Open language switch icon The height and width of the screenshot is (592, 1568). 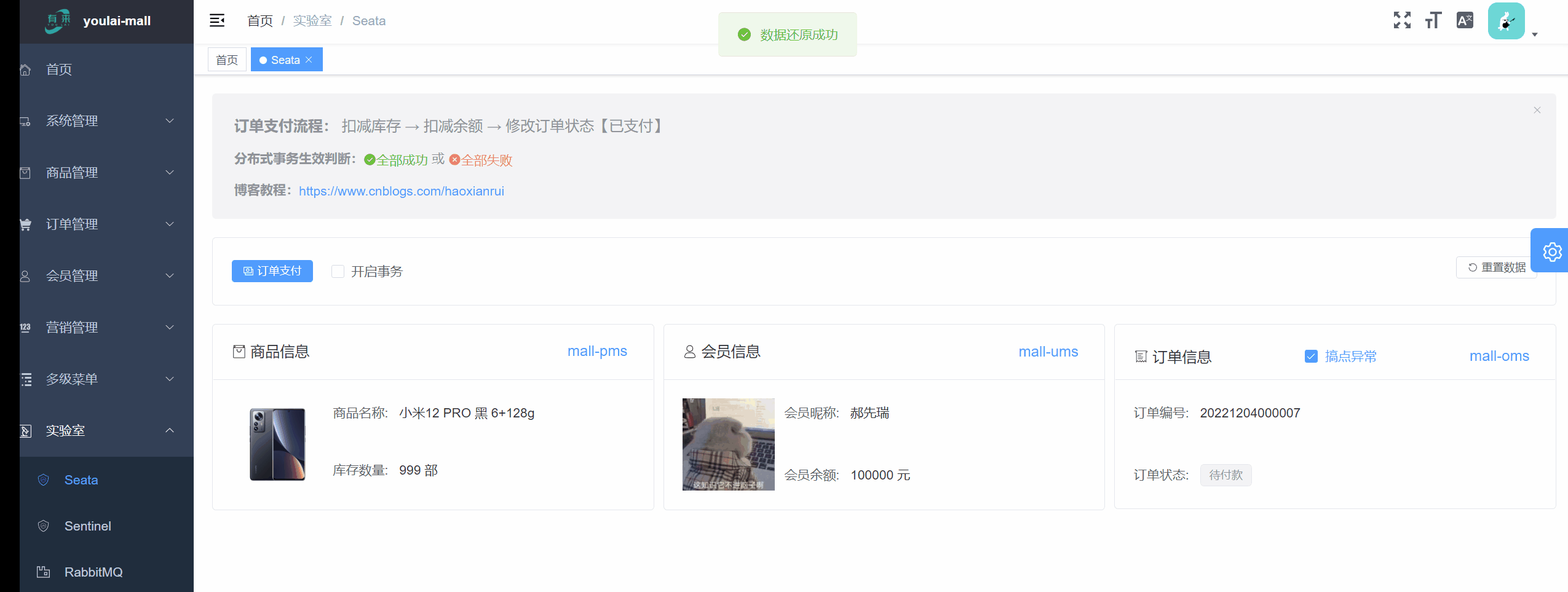pos(1465,20)
